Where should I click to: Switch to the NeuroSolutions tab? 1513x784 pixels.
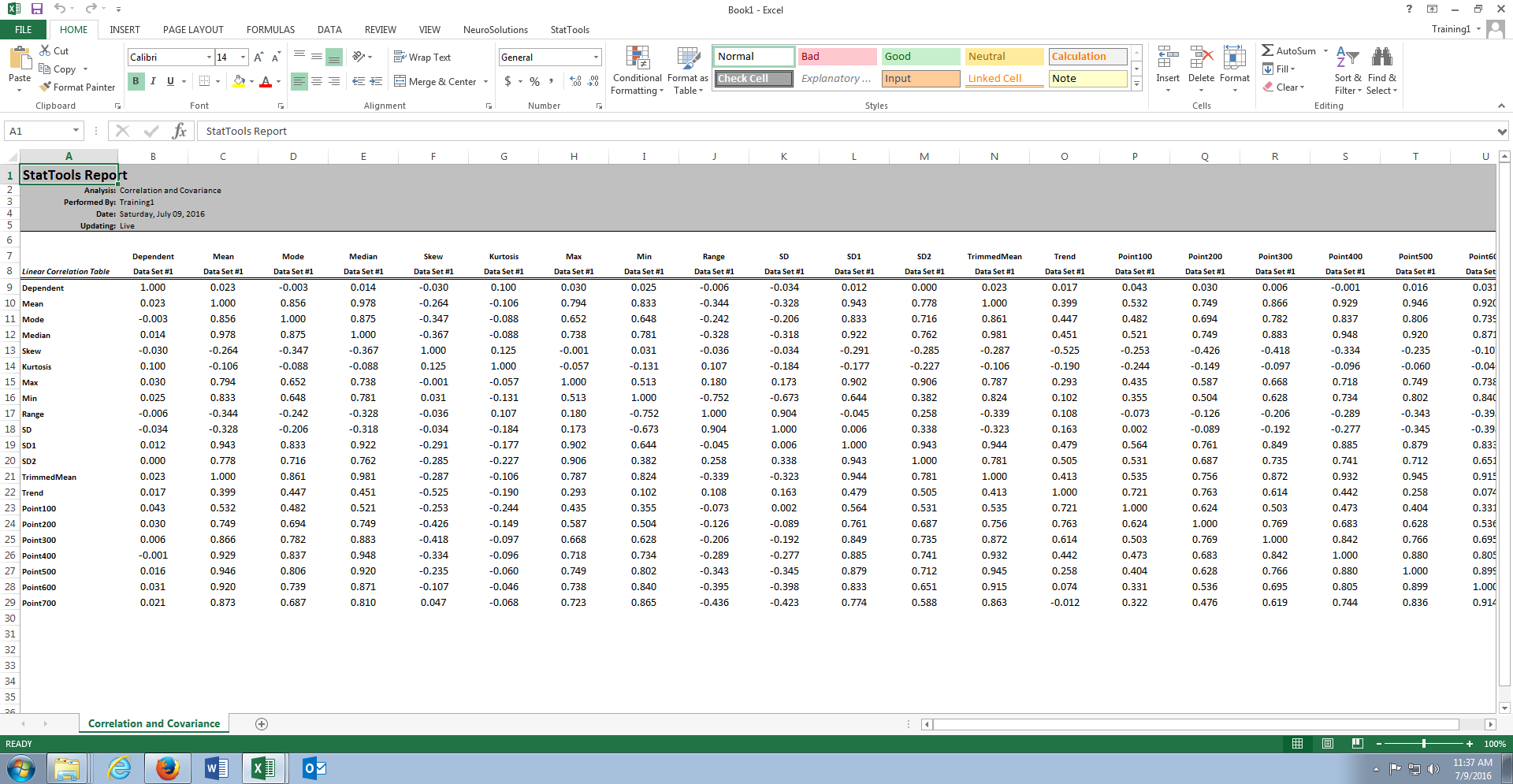click(x=496, y=29)
